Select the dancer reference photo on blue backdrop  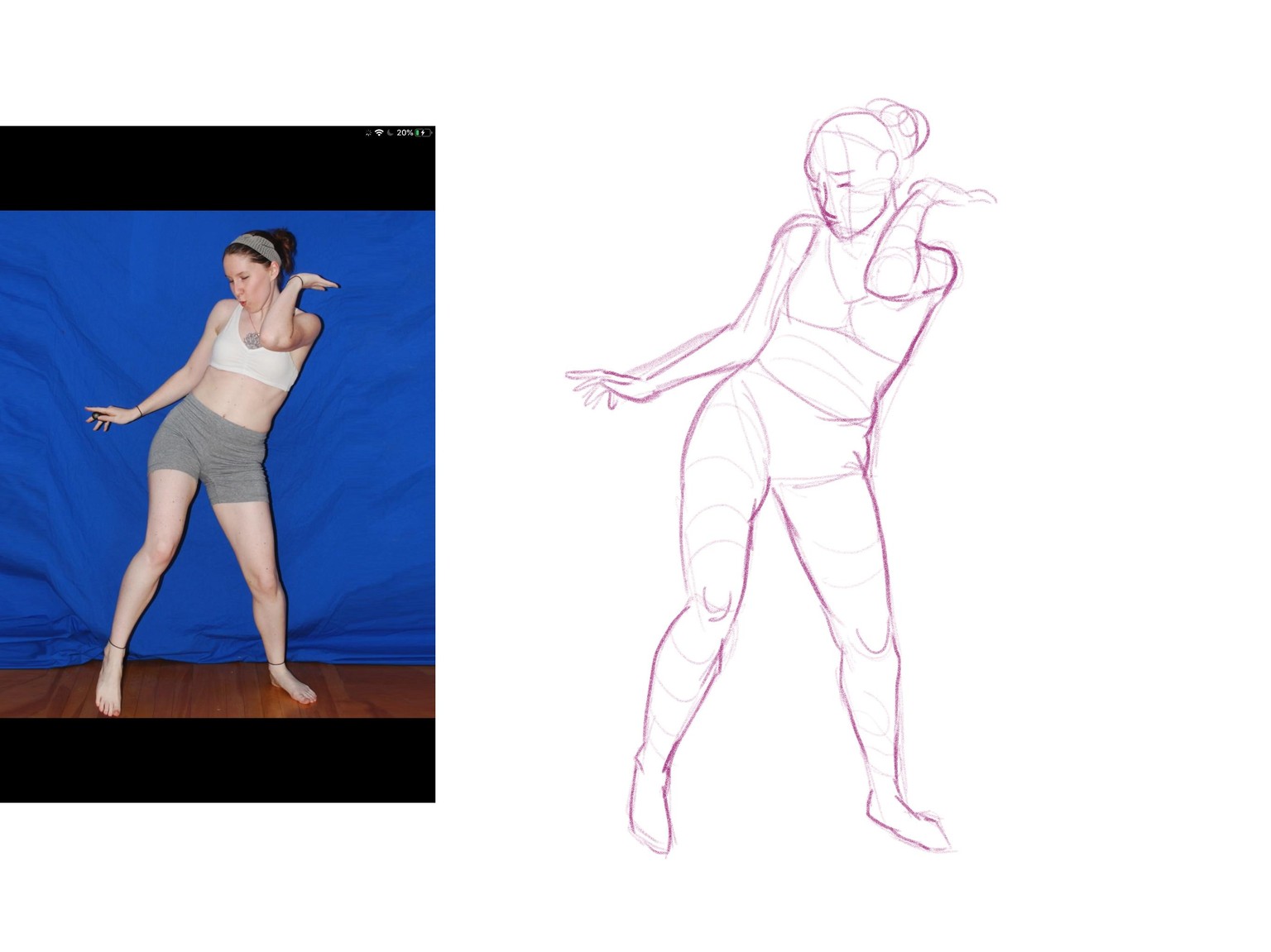click(218, 464)
